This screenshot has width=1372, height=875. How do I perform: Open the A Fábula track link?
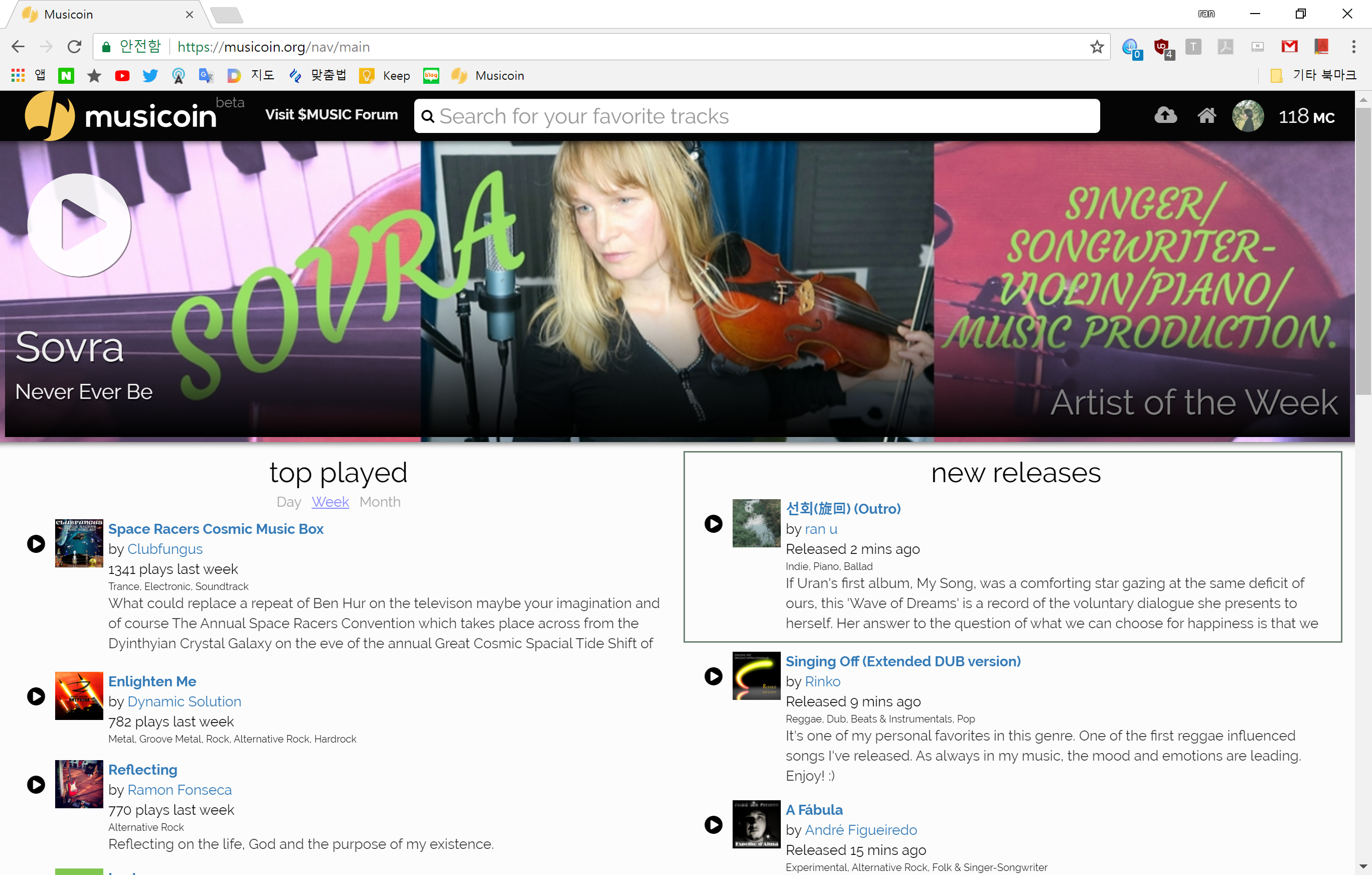tap(814, 809)
